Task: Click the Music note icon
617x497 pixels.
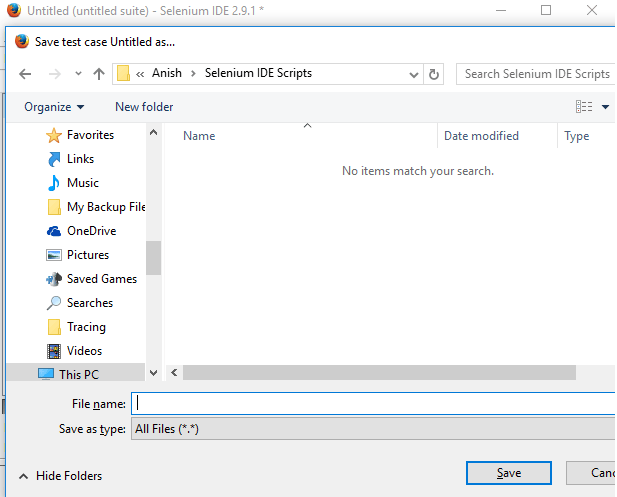Action: 54,183
